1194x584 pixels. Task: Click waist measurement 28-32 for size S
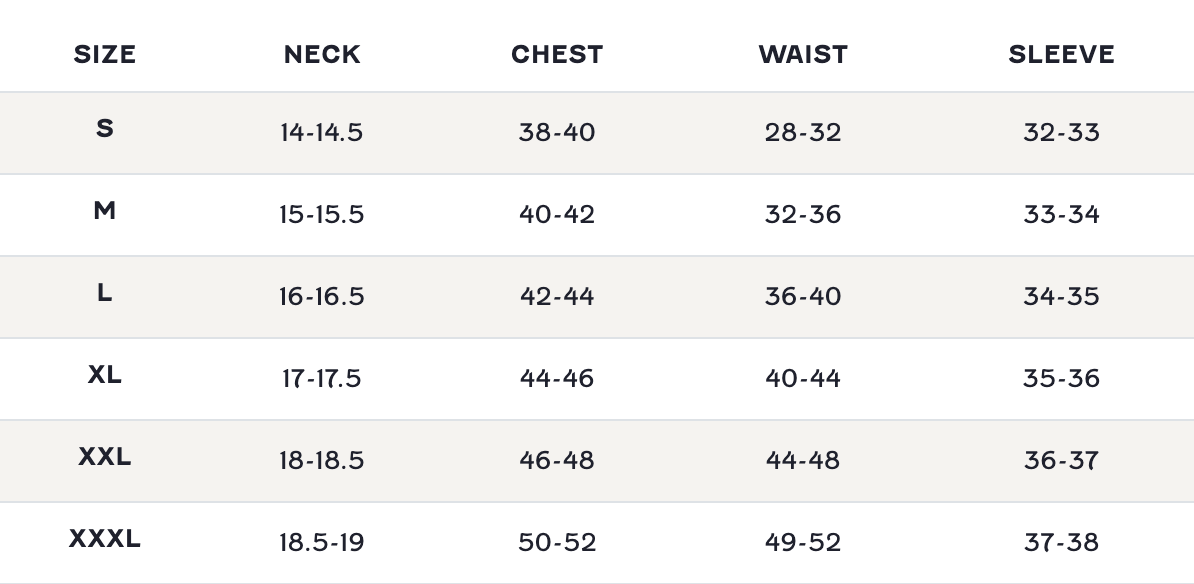803,133
